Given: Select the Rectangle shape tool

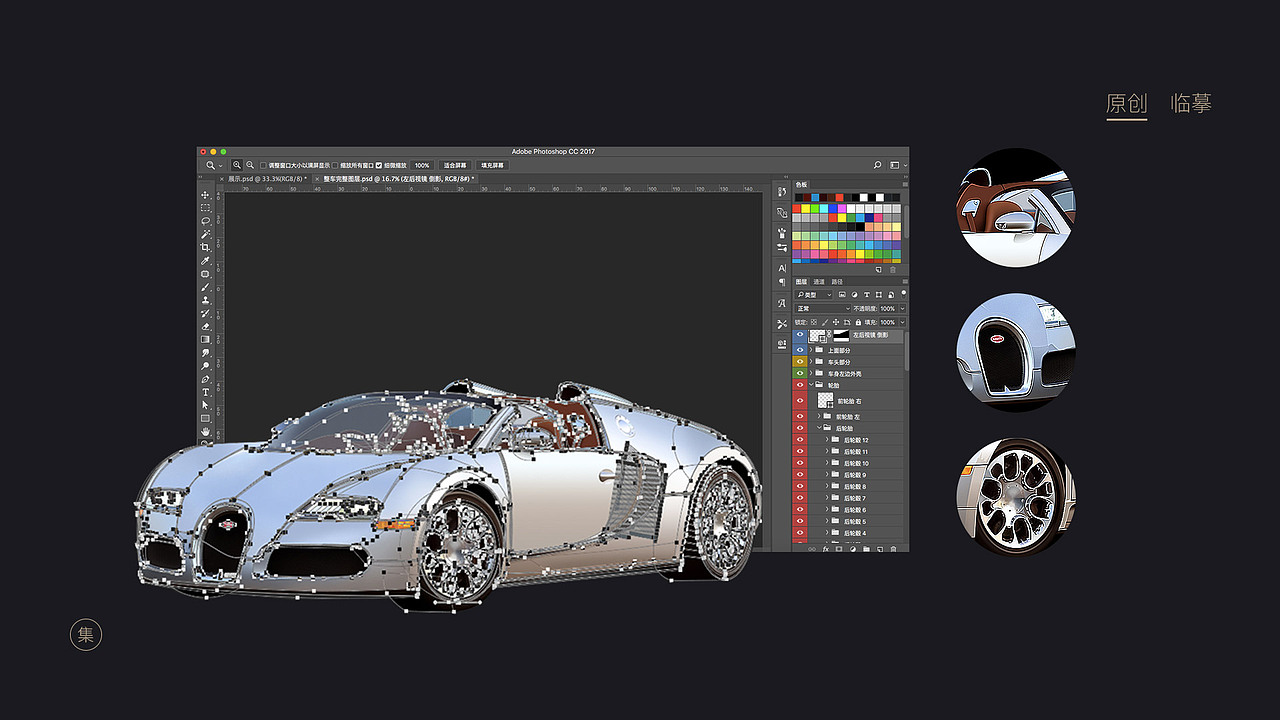Looking at the screenshot, I should [x=205, y=418].
